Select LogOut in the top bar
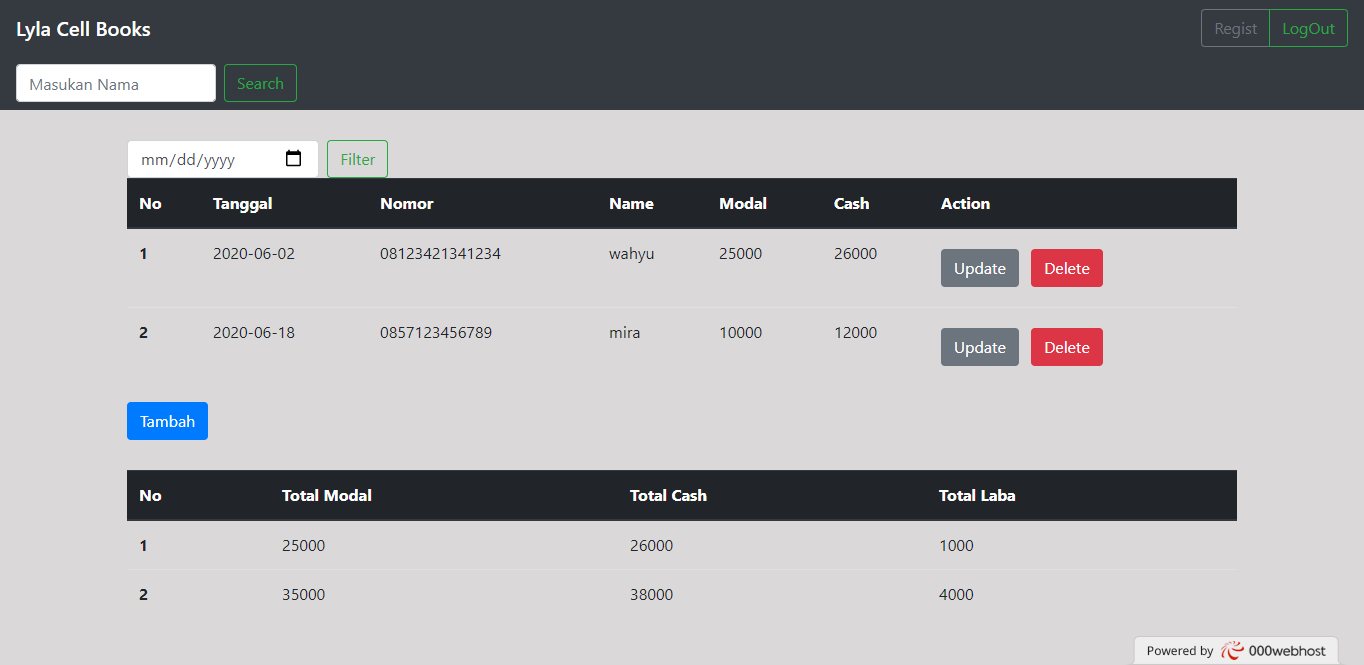The height and width of the screenshot is (665, 1364). click(1308, 28)
